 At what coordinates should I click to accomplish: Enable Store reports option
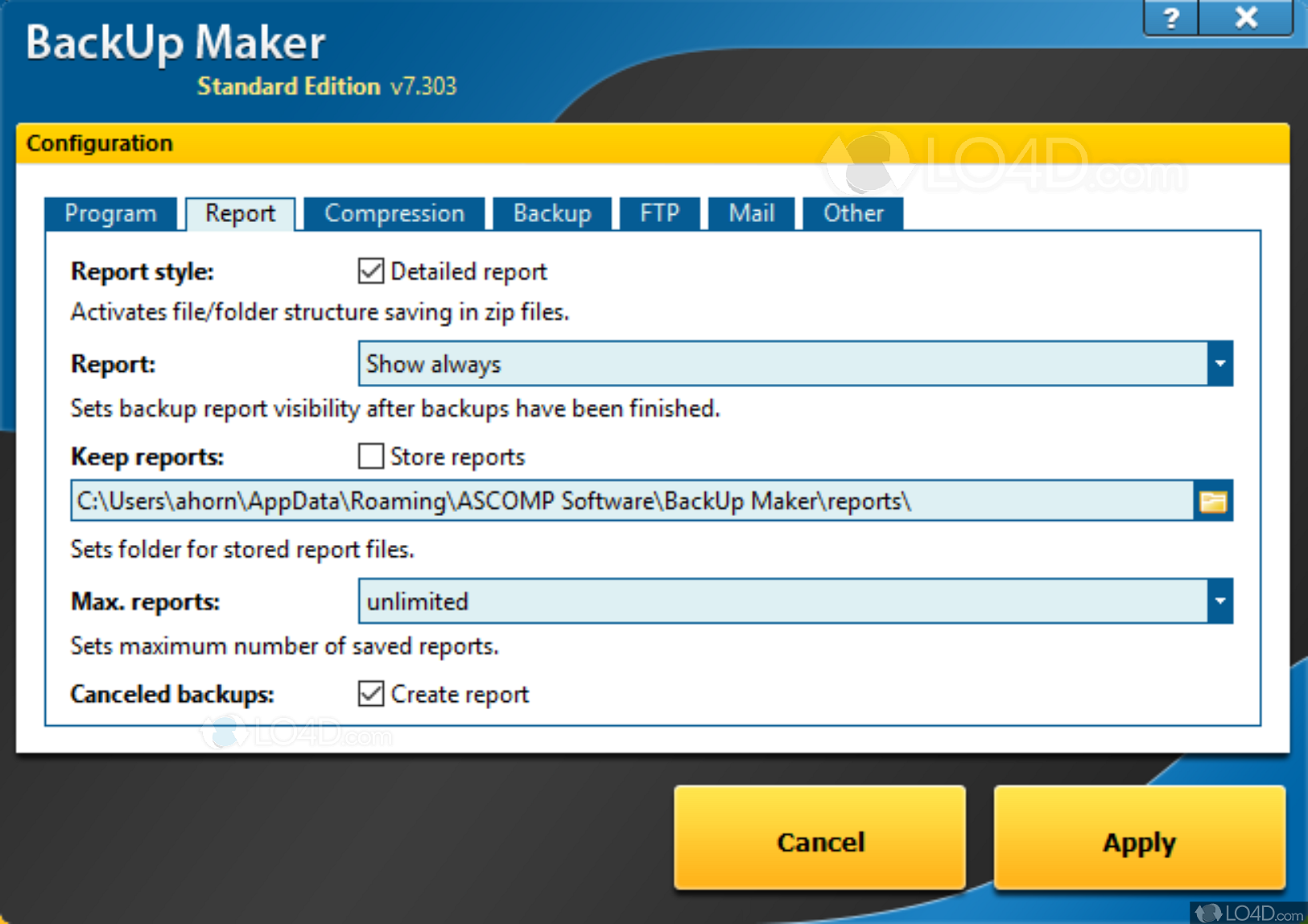(369, 456)
